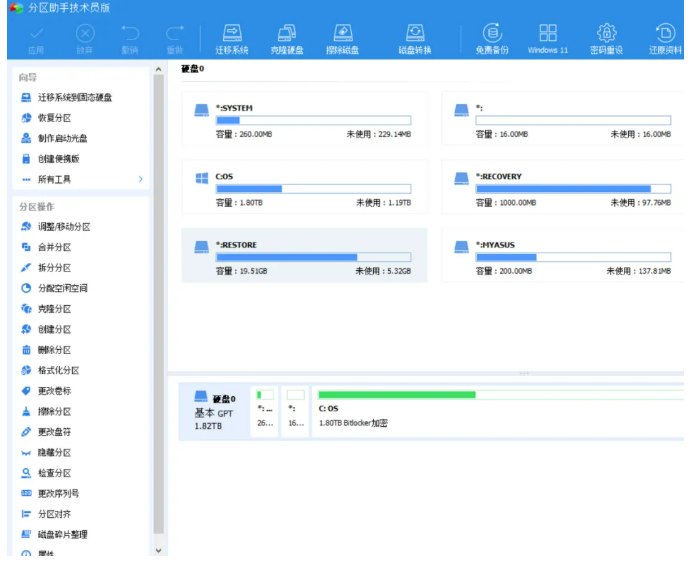
Task: Select the C:OS partition card
Action: click(x=304, y=188)
